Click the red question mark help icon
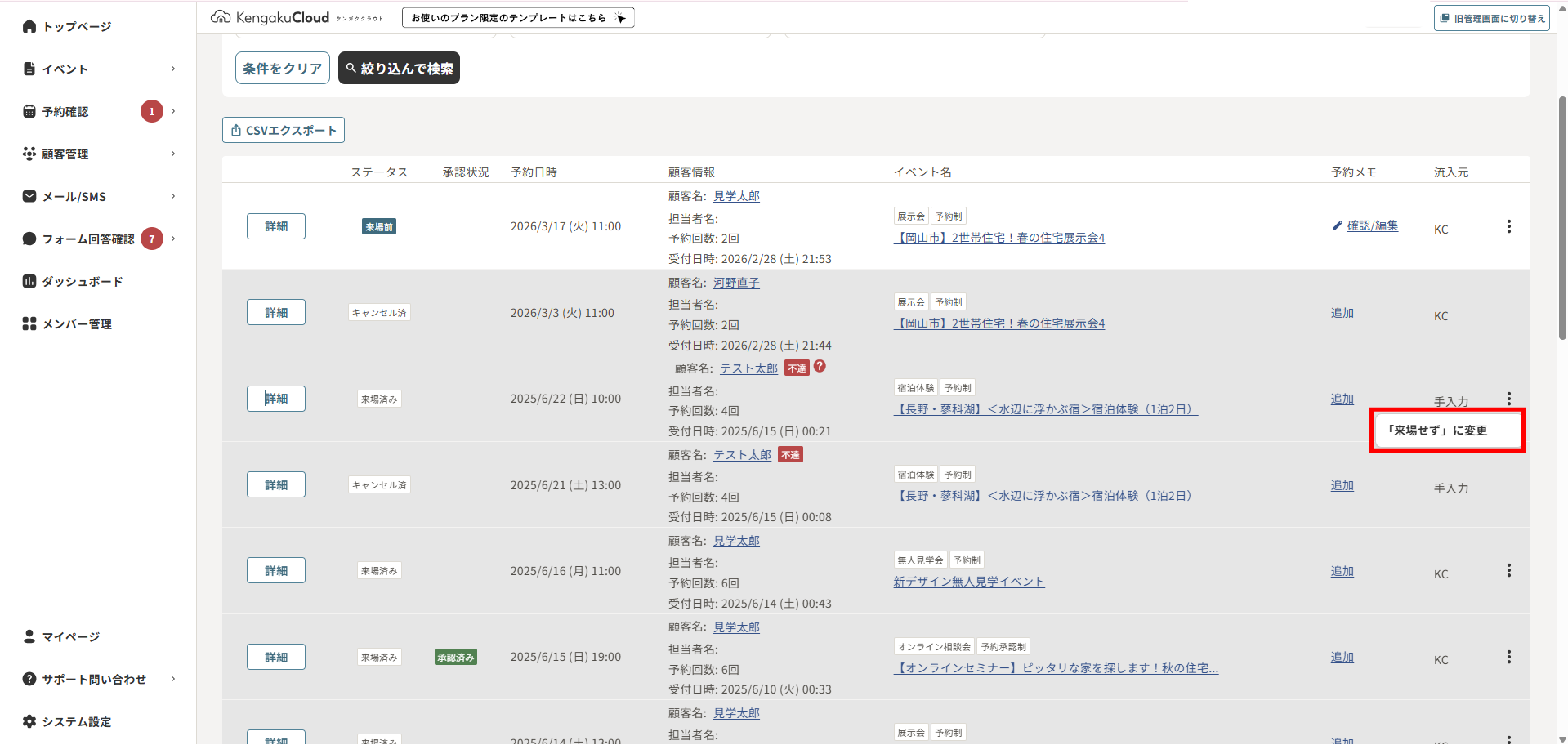 point(820,367)
